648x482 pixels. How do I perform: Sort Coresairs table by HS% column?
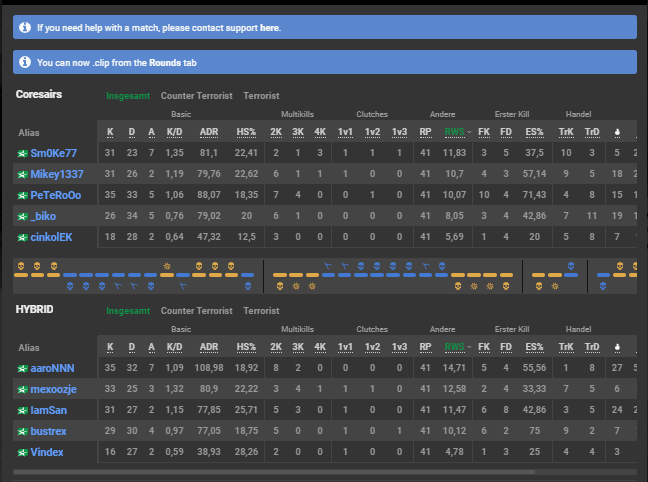[246, 132]
